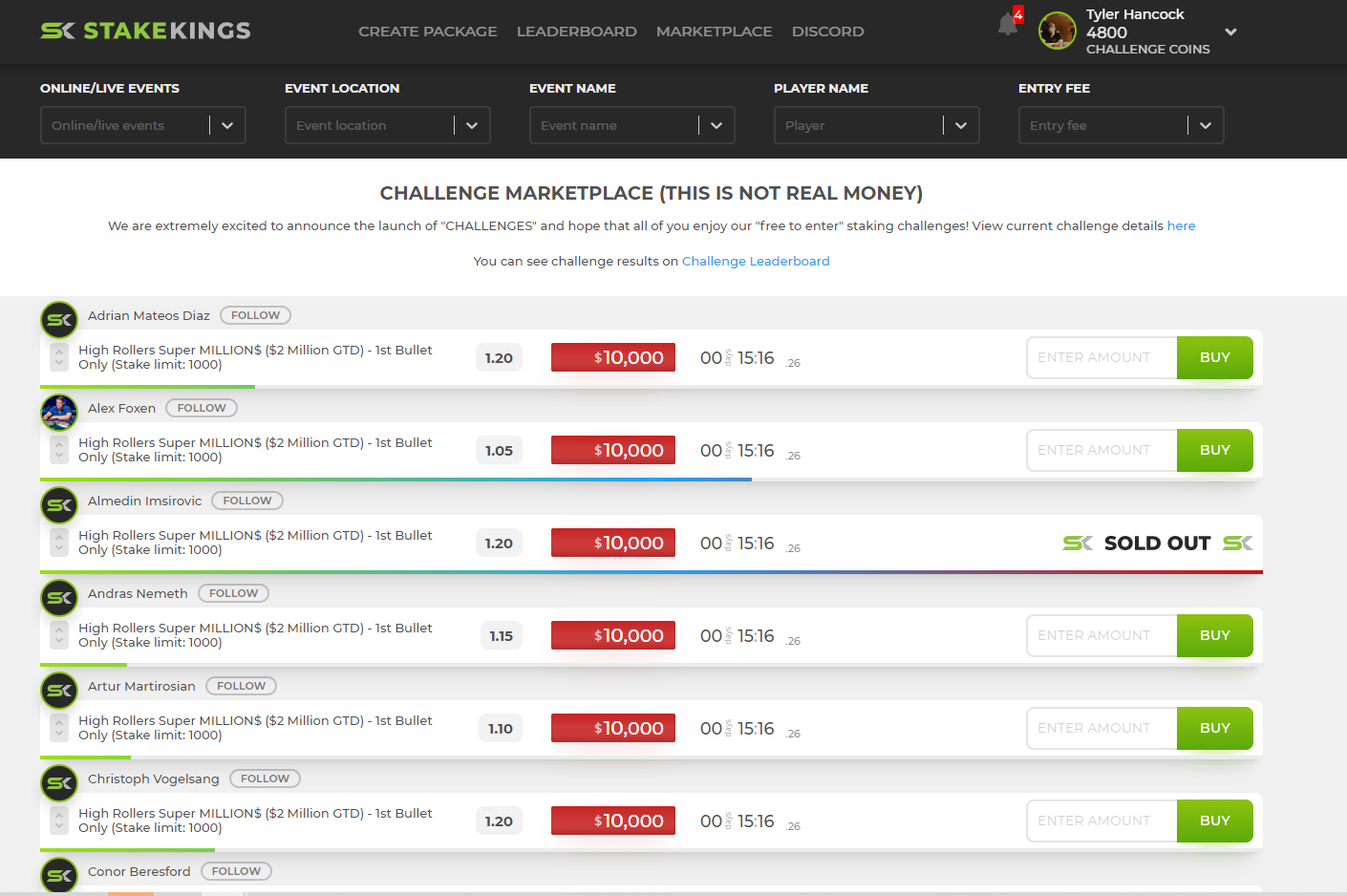
Task: Click the StakeKings logo
Action: (x=145, y=31)
